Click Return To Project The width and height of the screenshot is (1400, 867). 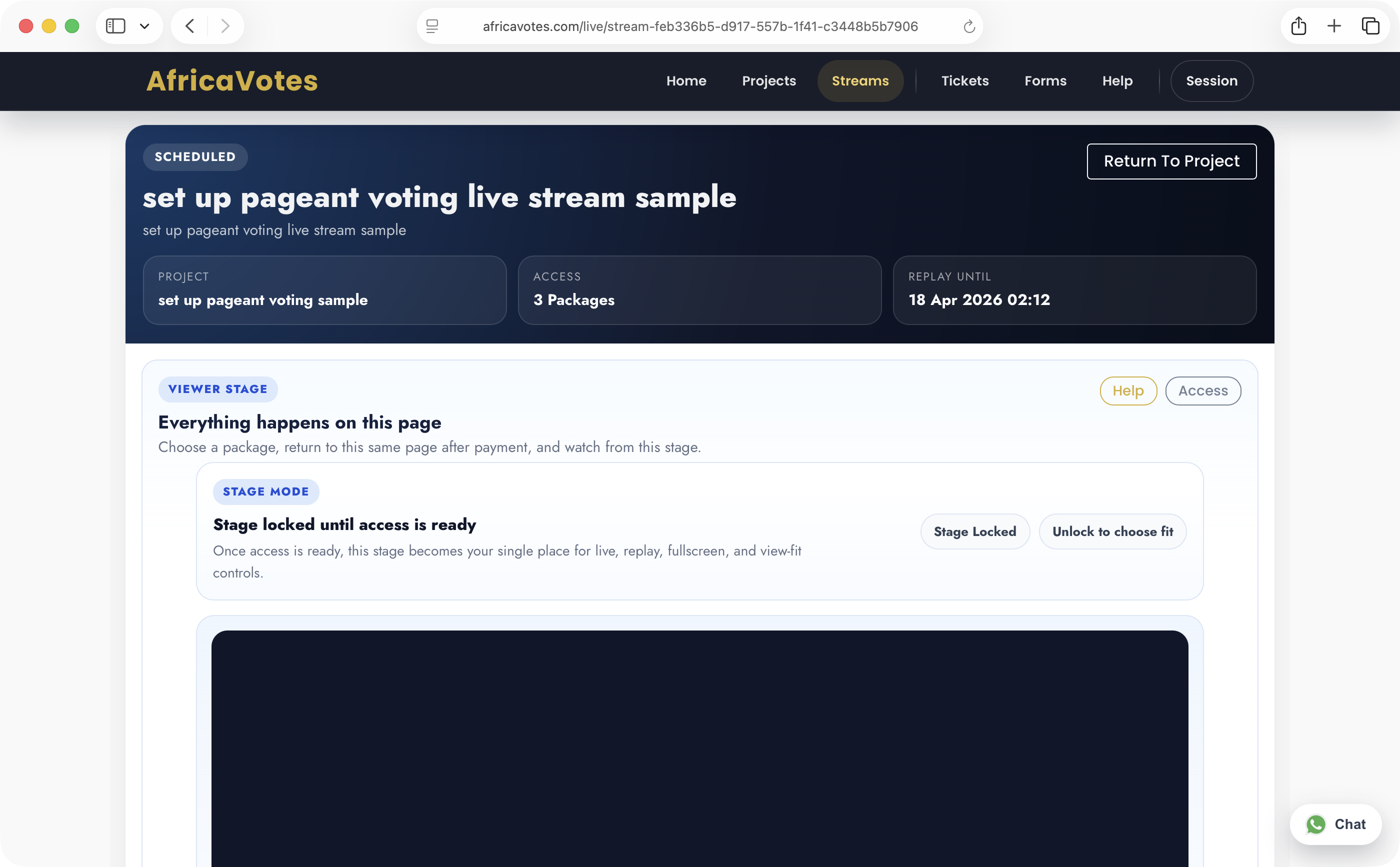pyautogui.click(x=1171, y=161)
